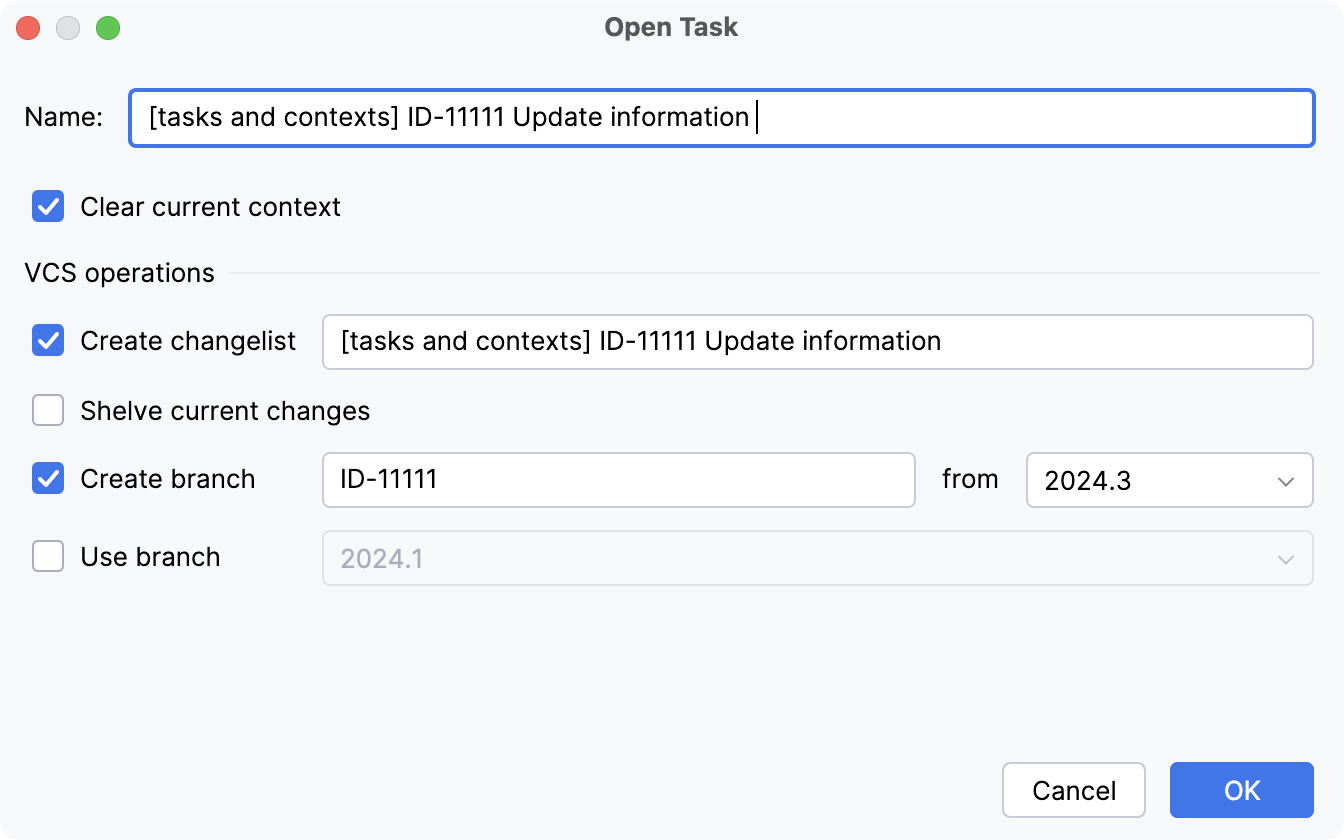Minimize window using yellow traffic light
The image size is (1344, 840).
point(68,28)
